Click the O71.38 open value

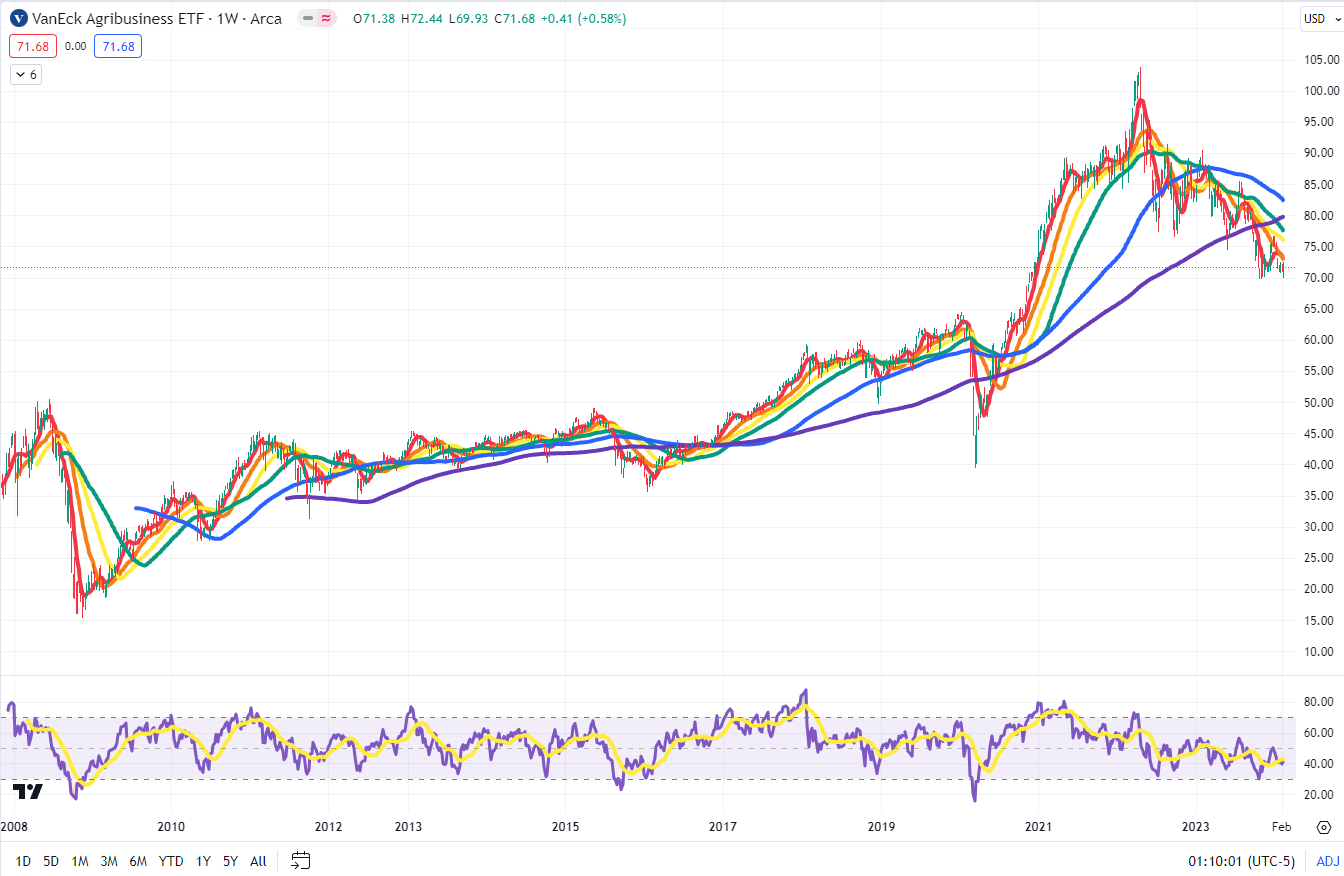(373, 18)
